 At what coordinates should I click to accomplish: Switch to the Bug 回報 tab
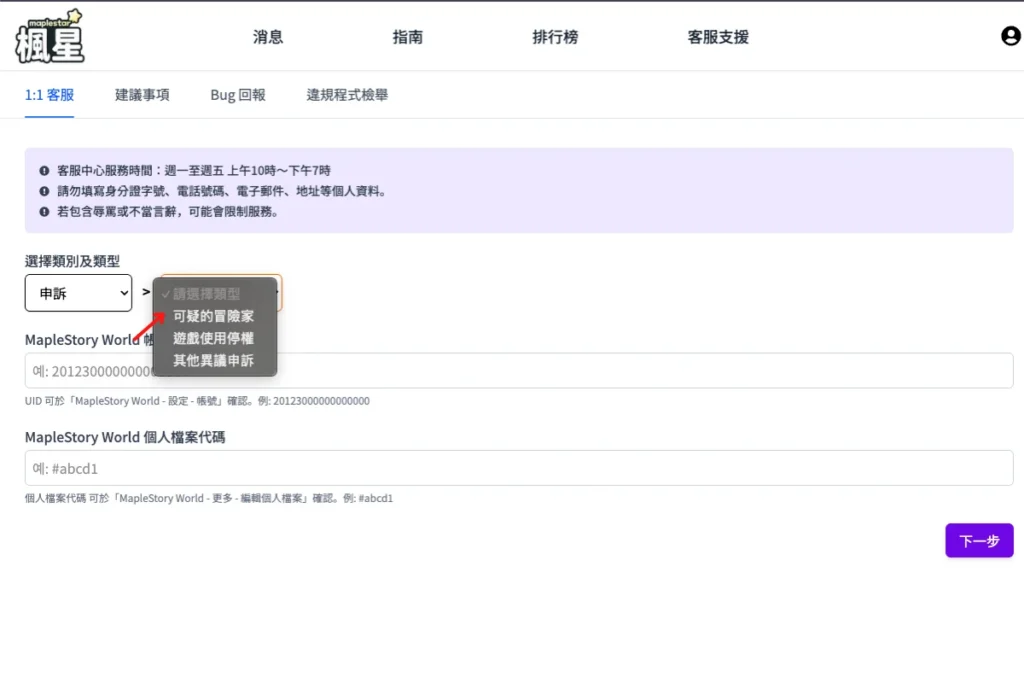coord(238,95)
